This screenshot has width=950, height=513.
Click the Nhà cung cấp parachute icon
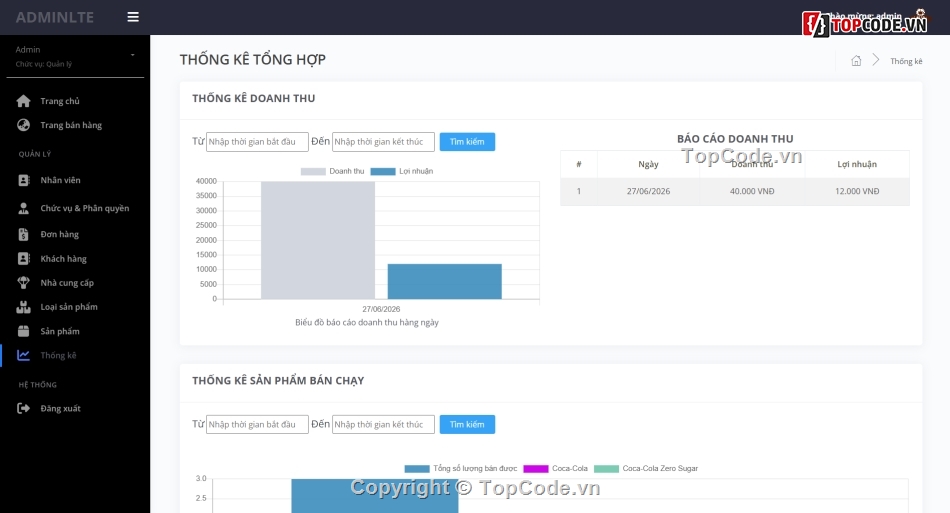[24, 283]
